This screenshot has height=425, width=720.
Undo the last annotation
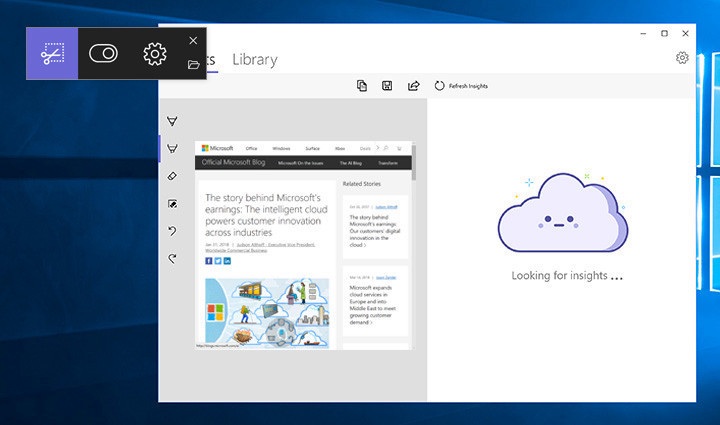click(172, 231)
